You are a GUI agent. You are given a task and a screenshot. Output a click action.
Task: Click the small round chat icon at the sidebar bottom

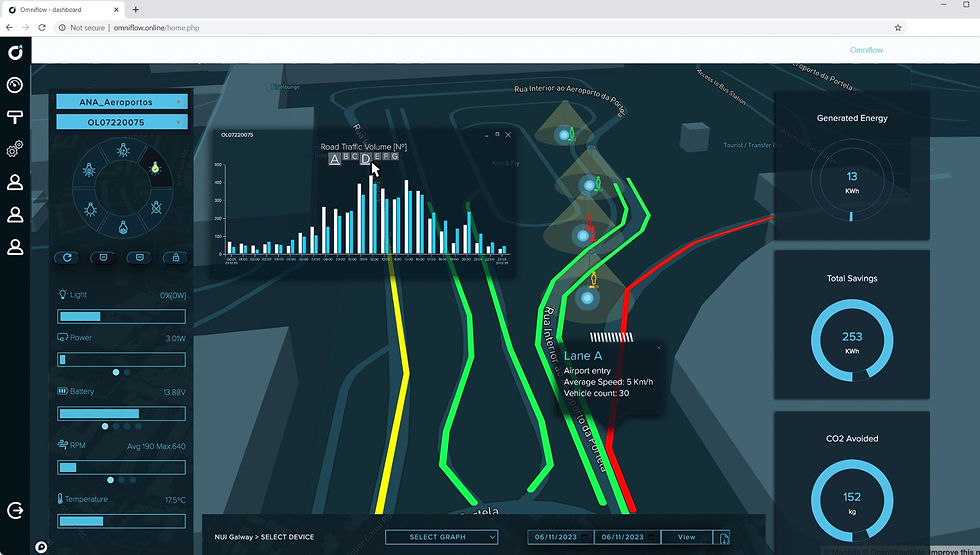(x=41, y=548)
